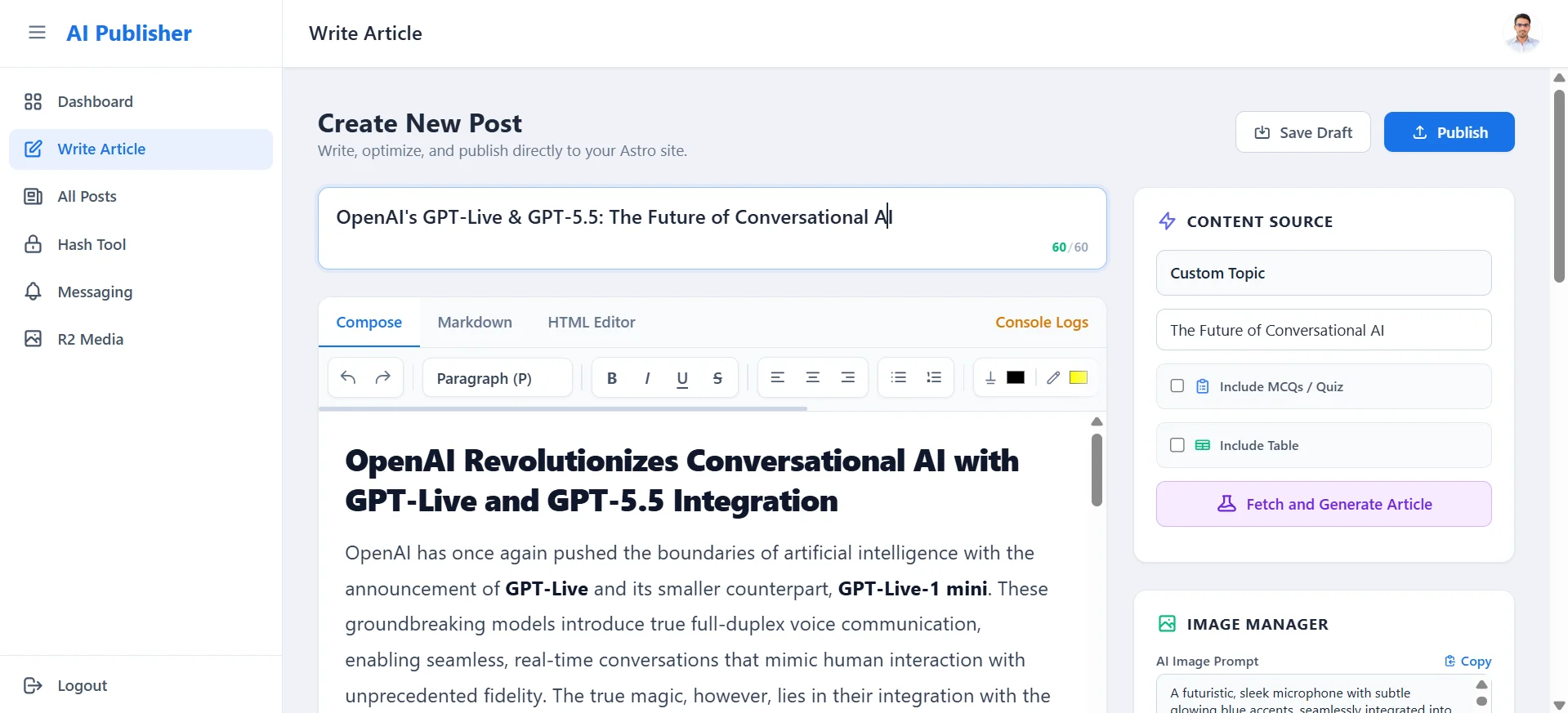Enable Include Table checkbox
Screen dimensions: 1568x713
tap(1177, 445)
